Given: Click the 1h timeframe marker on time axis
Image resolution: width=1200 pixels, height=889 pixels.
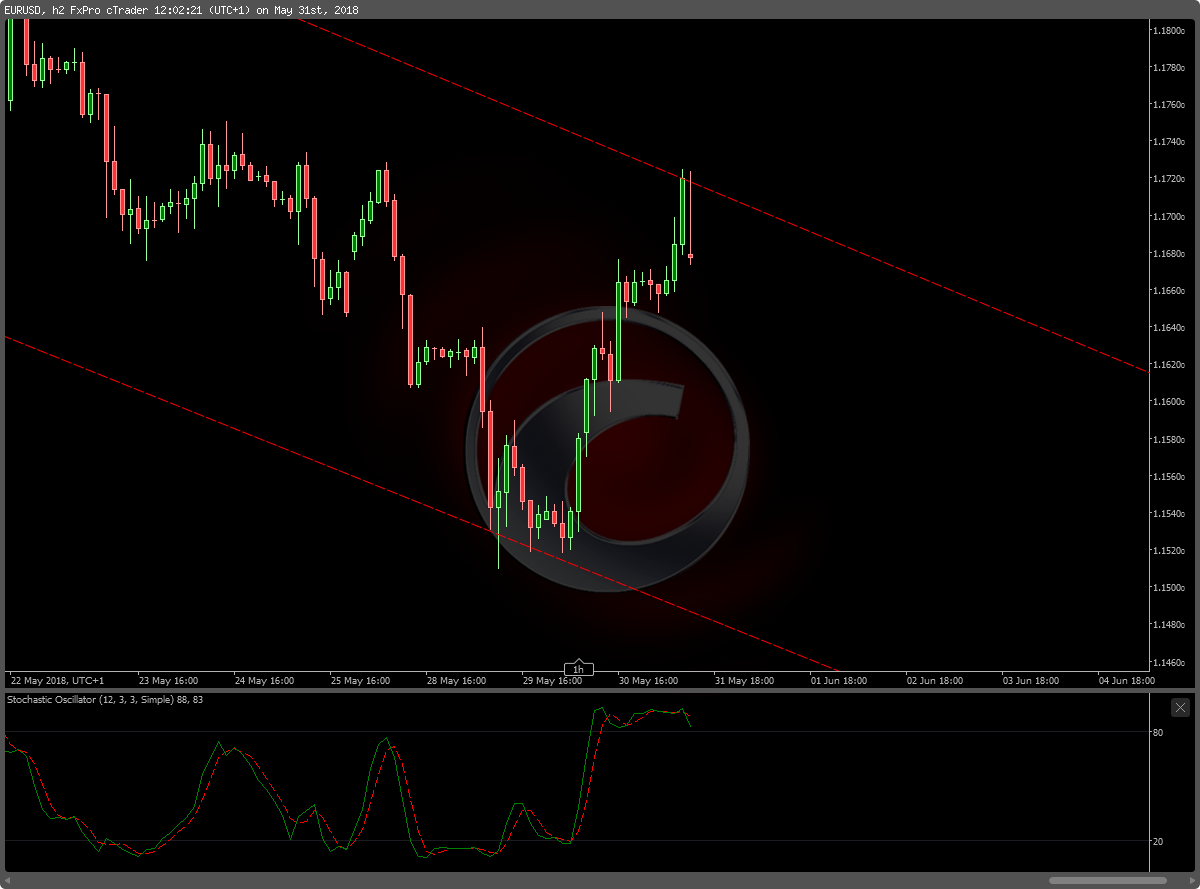Looking at the screenshot, I should point(578,669).
